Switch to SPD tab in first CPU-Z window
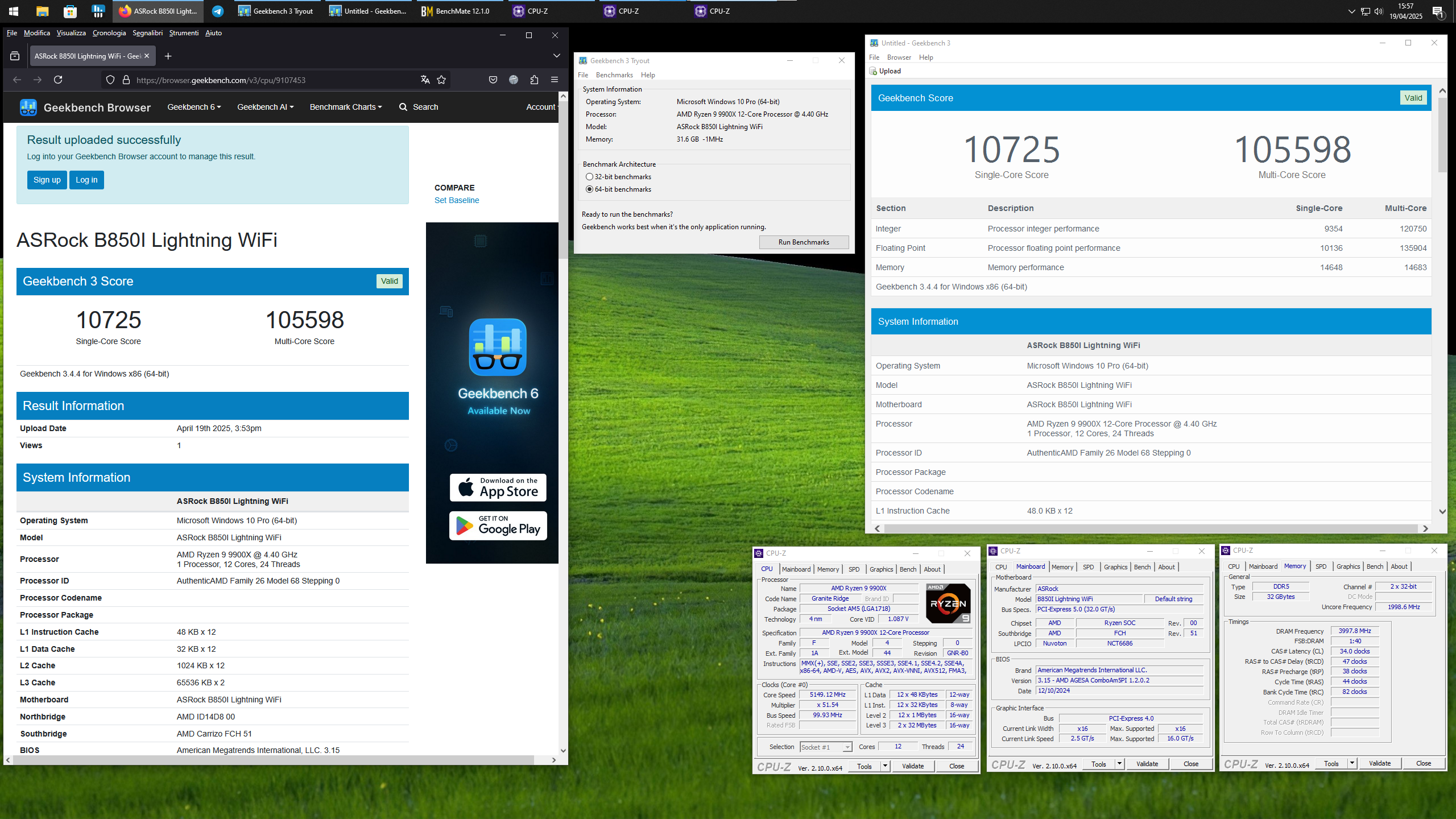This screenshot has height=819, width=1456. point(854,569)
